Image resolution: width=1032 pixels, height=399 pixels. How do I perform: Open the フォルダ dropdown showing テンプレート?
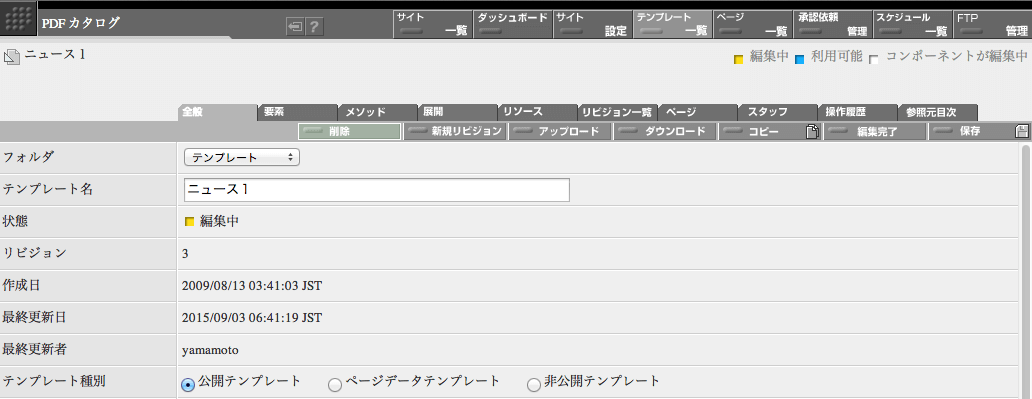click(x=242, y=157)
